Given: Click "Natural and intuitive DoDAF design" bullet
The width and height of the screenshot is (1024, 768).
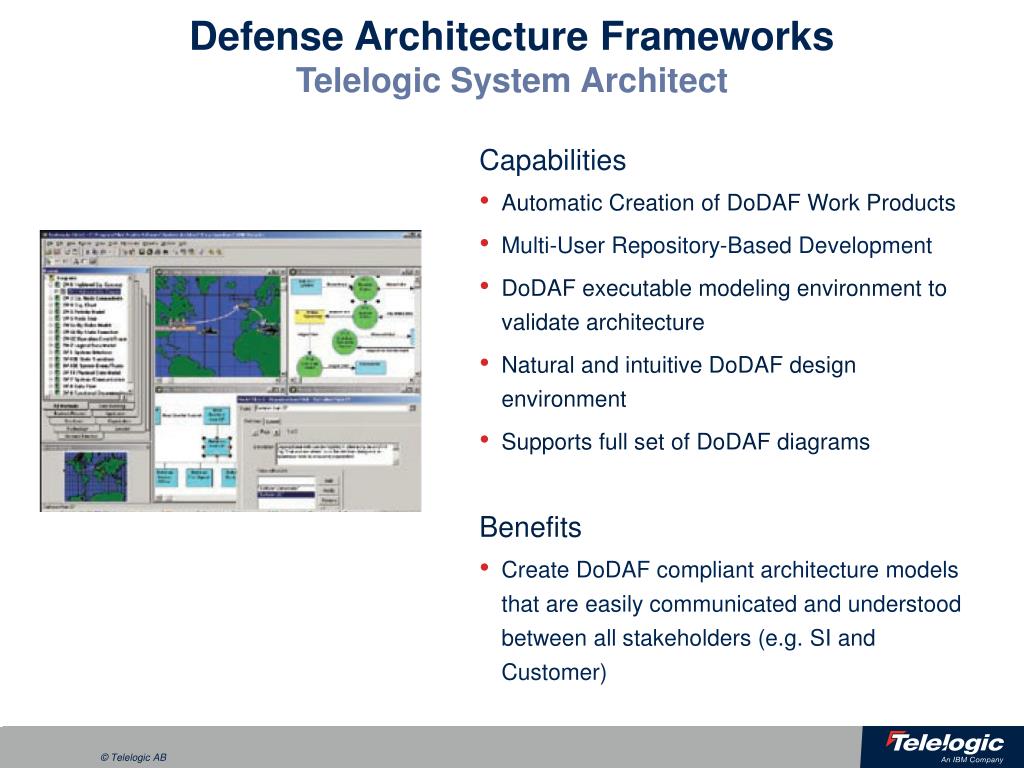Looking at the screenshot, I should click(x=679, y=381).
